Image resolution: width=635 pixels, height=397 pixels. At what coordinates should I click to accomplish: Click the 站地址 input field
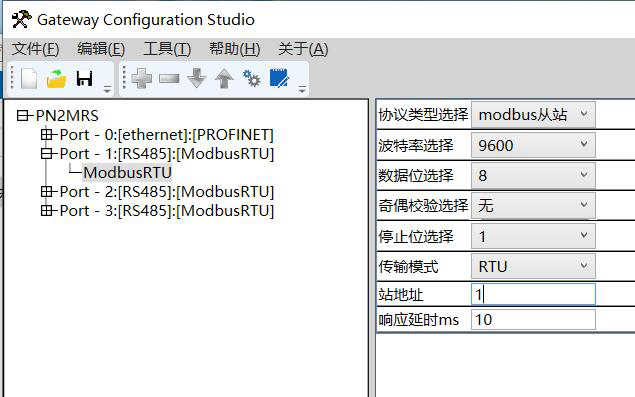point(533,294)
